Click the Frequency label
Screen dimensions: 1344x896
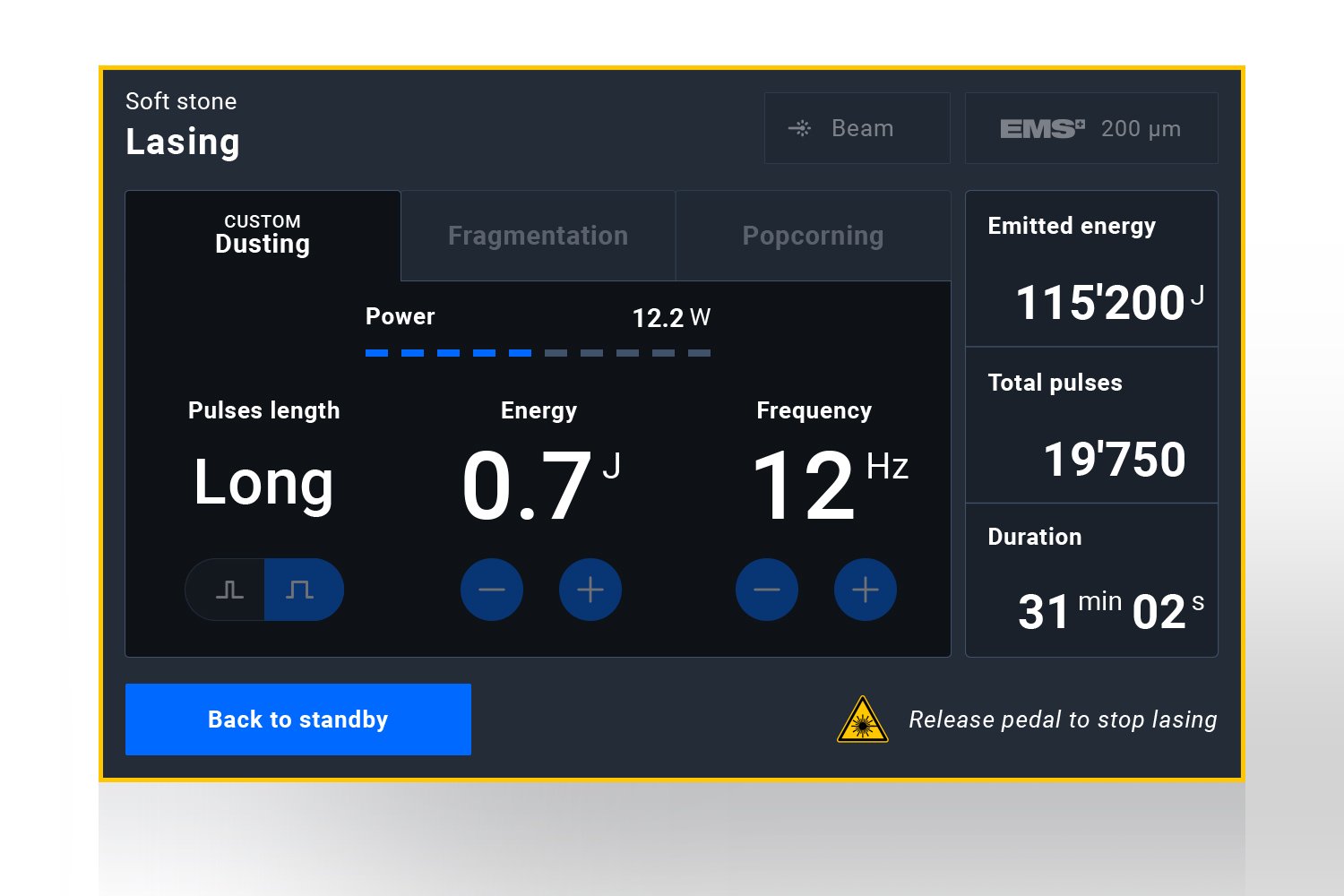click(x=814, y=410)
